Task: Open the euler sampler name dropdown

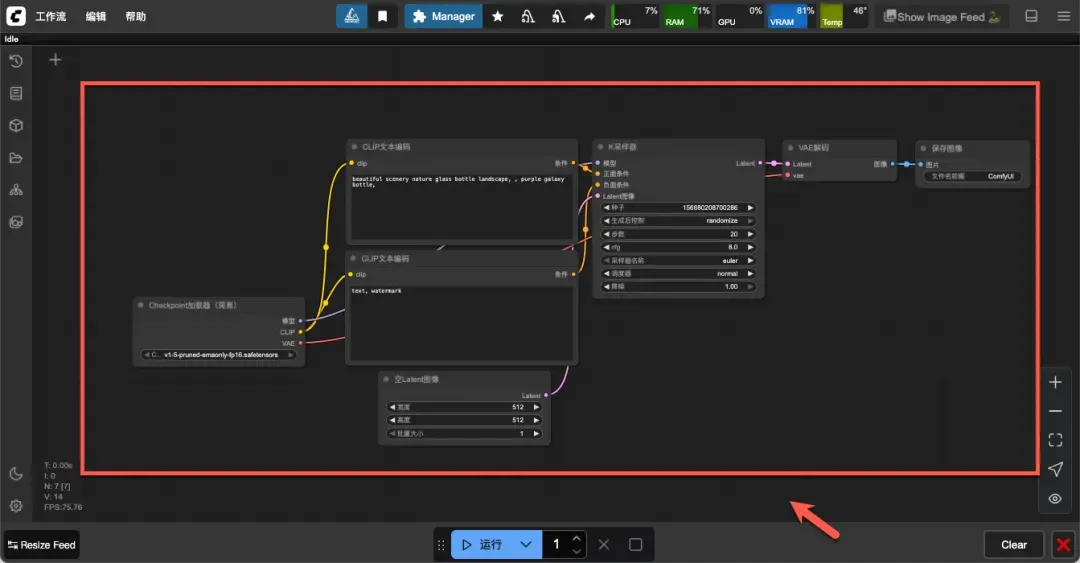Action: click(x=678, y=260)
